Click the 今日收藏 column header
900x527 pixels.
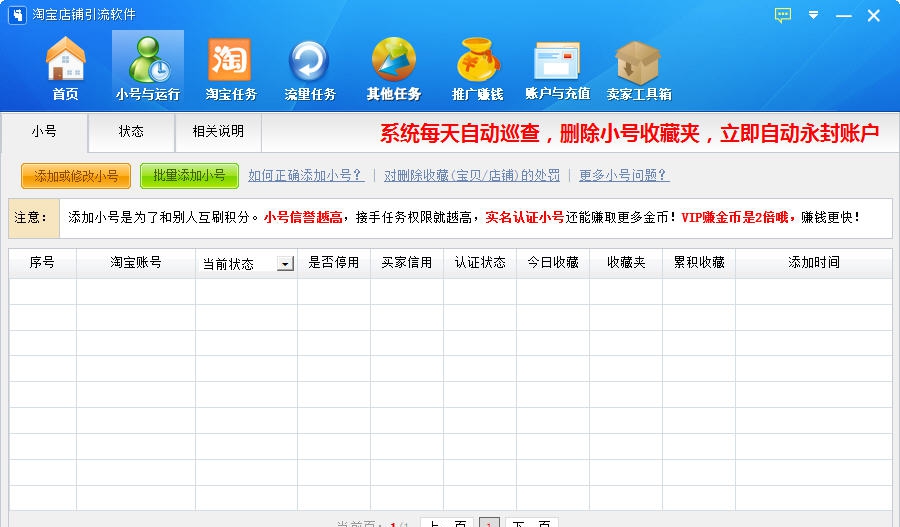(553, 263)
